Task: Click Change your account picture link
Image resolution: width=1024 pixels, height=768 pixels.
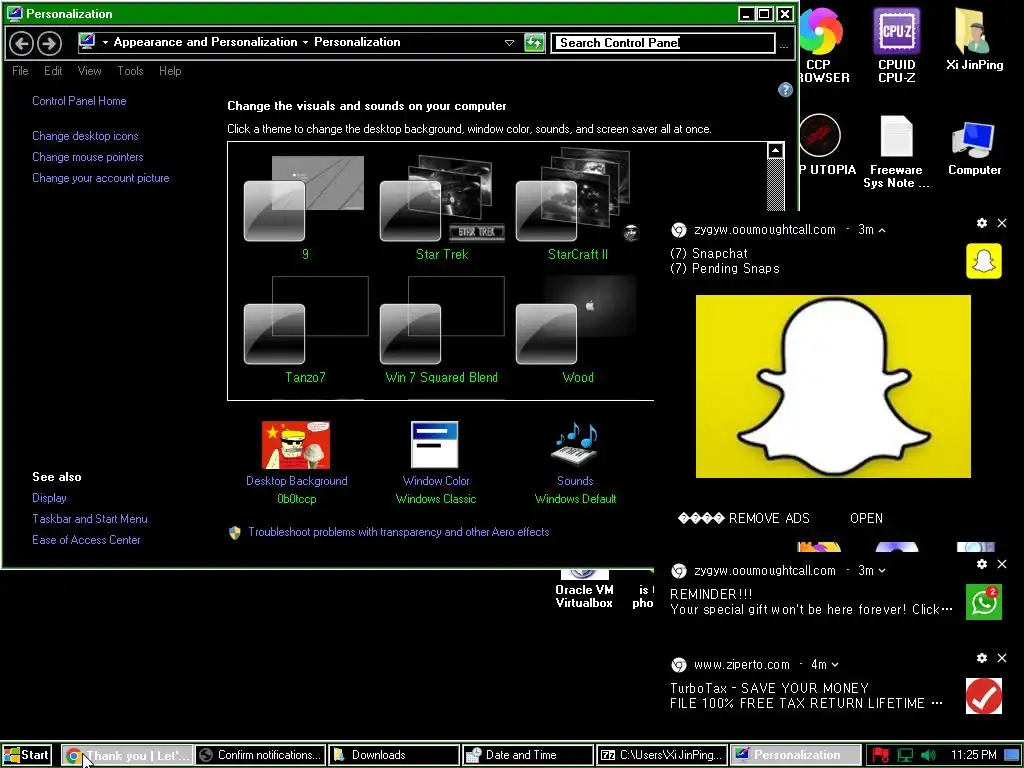Action: (x=101, y=178)
